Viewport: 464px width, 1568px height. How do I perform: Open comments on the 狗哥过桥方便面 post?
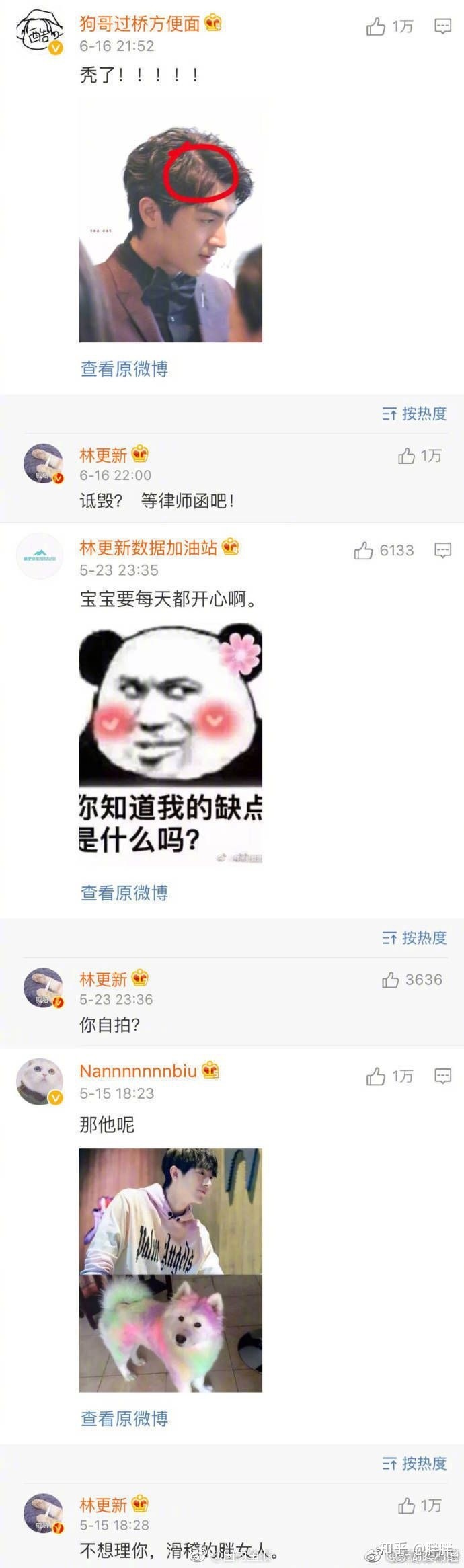point(442,26)
